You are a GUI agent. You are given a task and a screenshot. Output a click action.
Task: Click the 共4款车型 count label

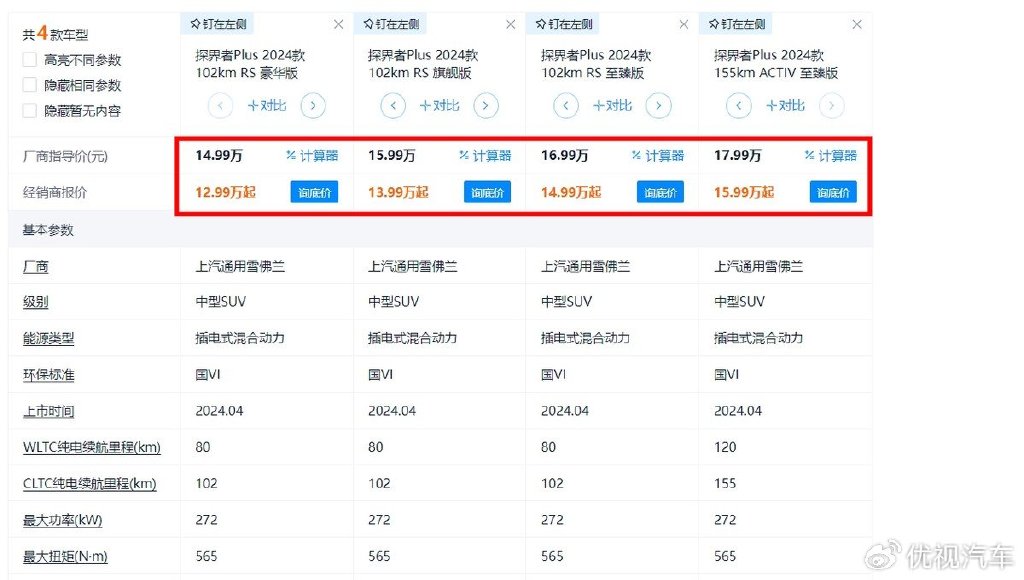tap(55, 33)
